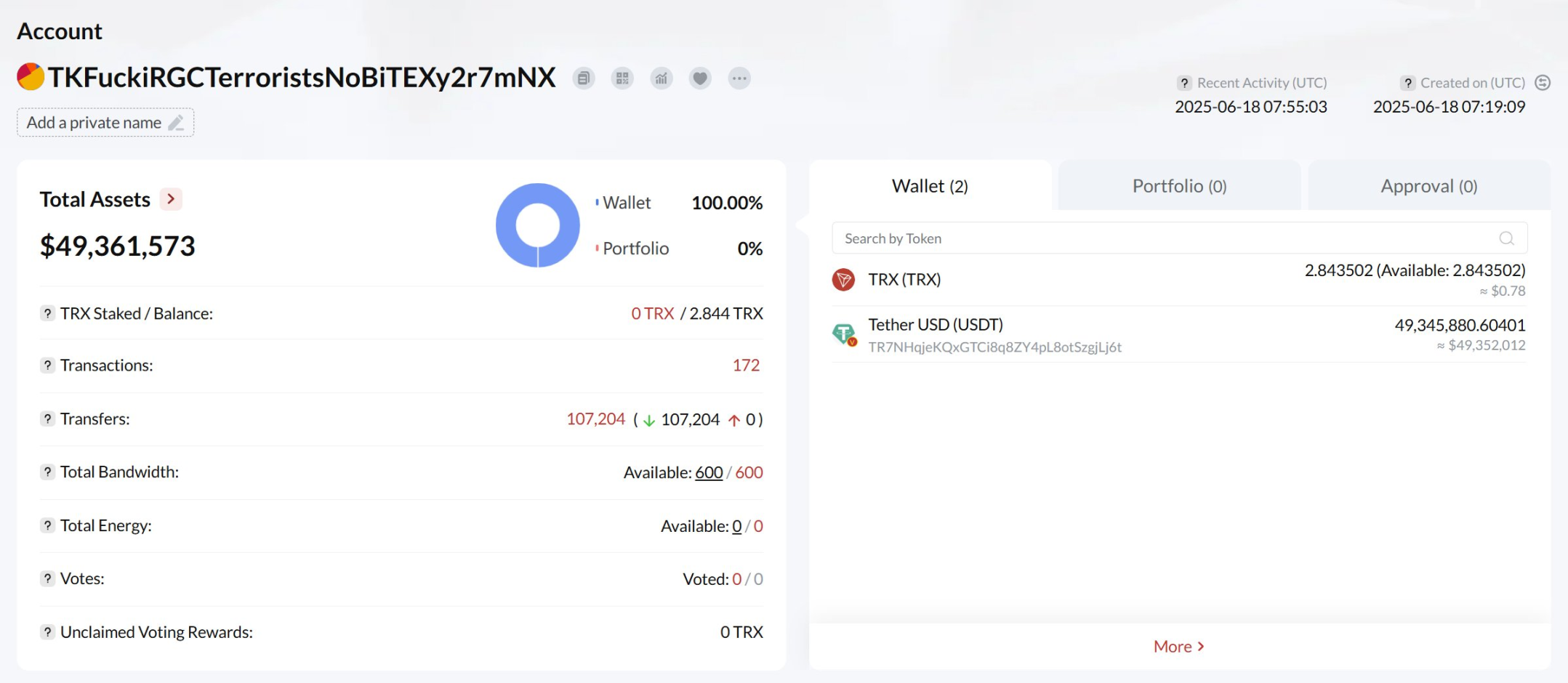The height and width of the screenshot is (683, 1568).
Task: Click the USDT value ≈ $49,352,012
Action: [1481, 345]
